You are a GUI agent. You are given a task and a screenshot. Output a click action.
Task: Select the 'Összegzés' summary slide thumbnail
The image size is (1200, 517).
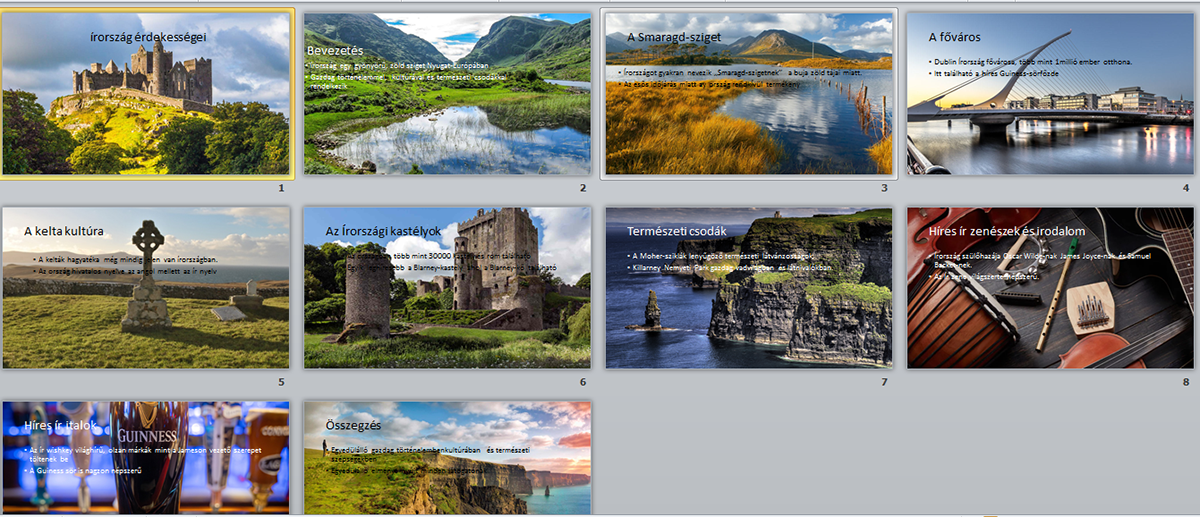coord(447,459)
